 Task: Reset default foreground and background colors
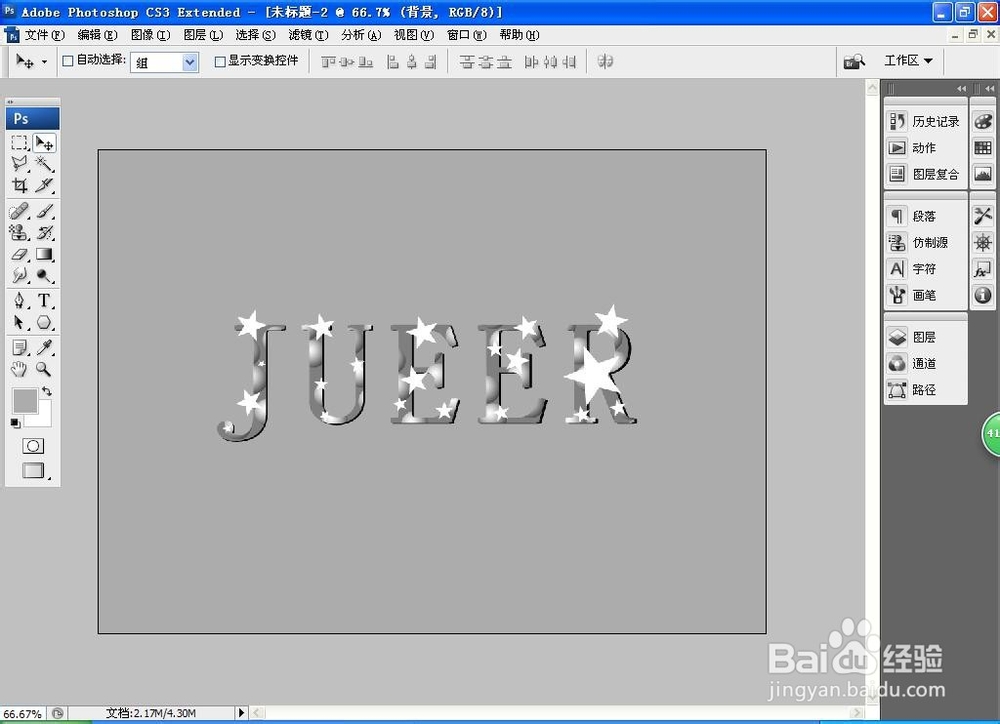pos(15,422)
